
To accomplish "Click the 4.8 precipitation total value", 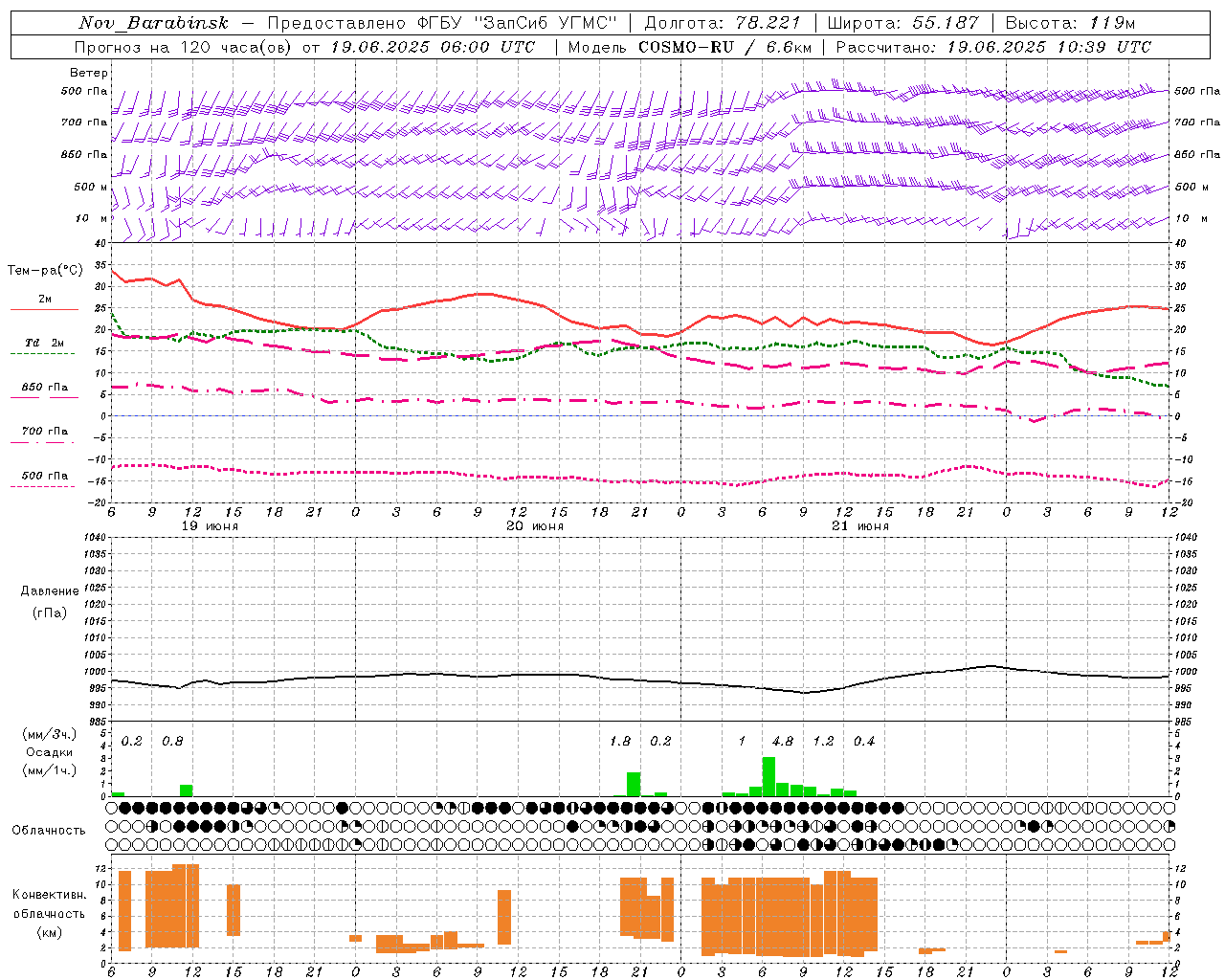I will click(x=783, y=741).
